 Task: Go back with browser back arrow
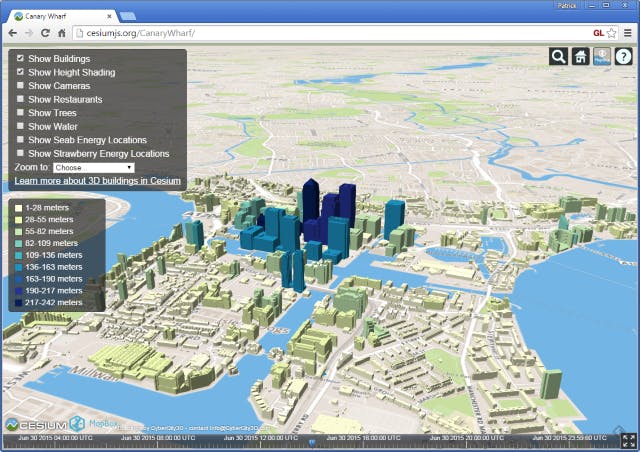[13, 33]
